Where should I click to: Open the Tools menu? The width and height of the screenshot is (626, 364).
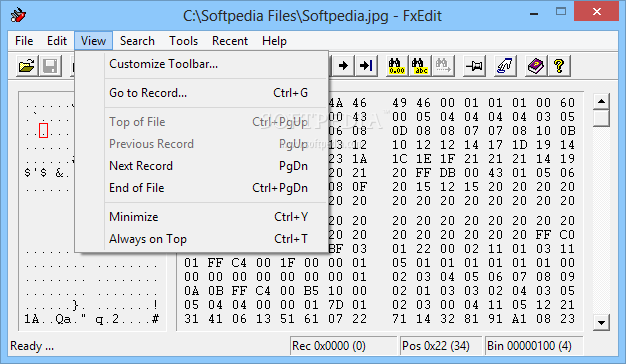(183, 41)
